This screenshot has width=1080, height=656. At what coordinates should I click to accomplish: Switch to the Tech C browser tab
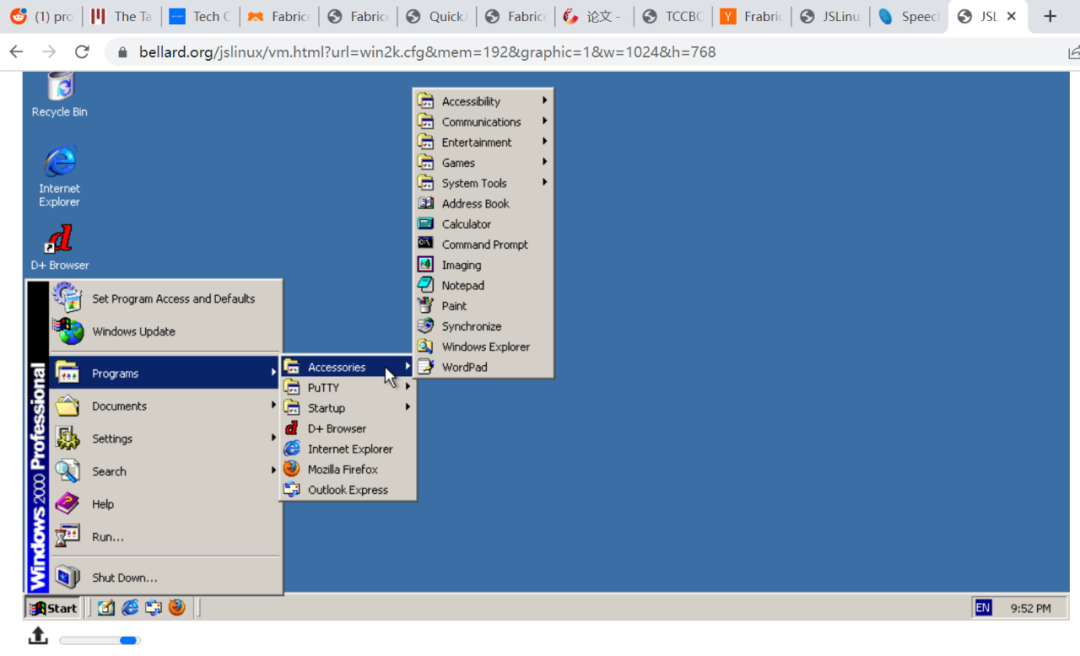200,17
